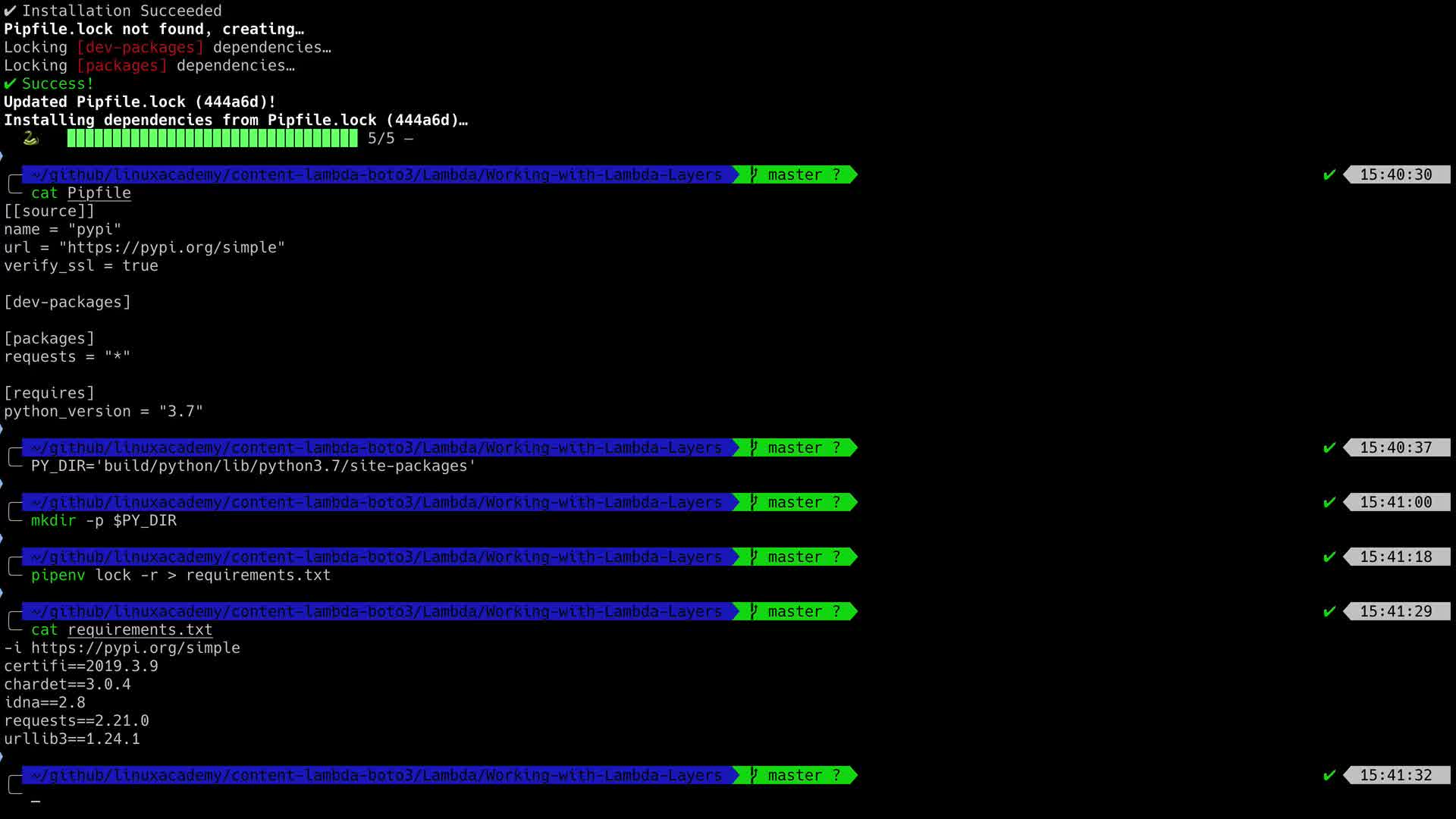Click underlined Pipfile filename in cat command
Screen dimensions: 1456x819
(x=99, y=193)
